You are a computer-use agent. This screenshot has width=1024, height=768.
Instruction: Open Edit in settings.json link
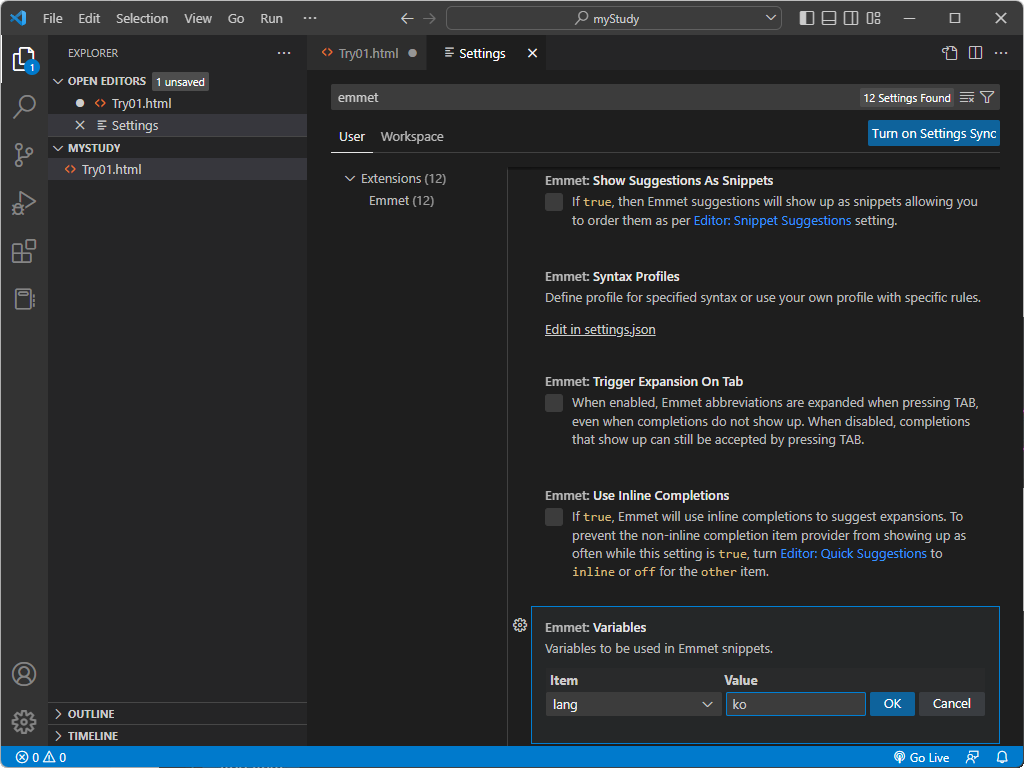(x=600, y=330)
